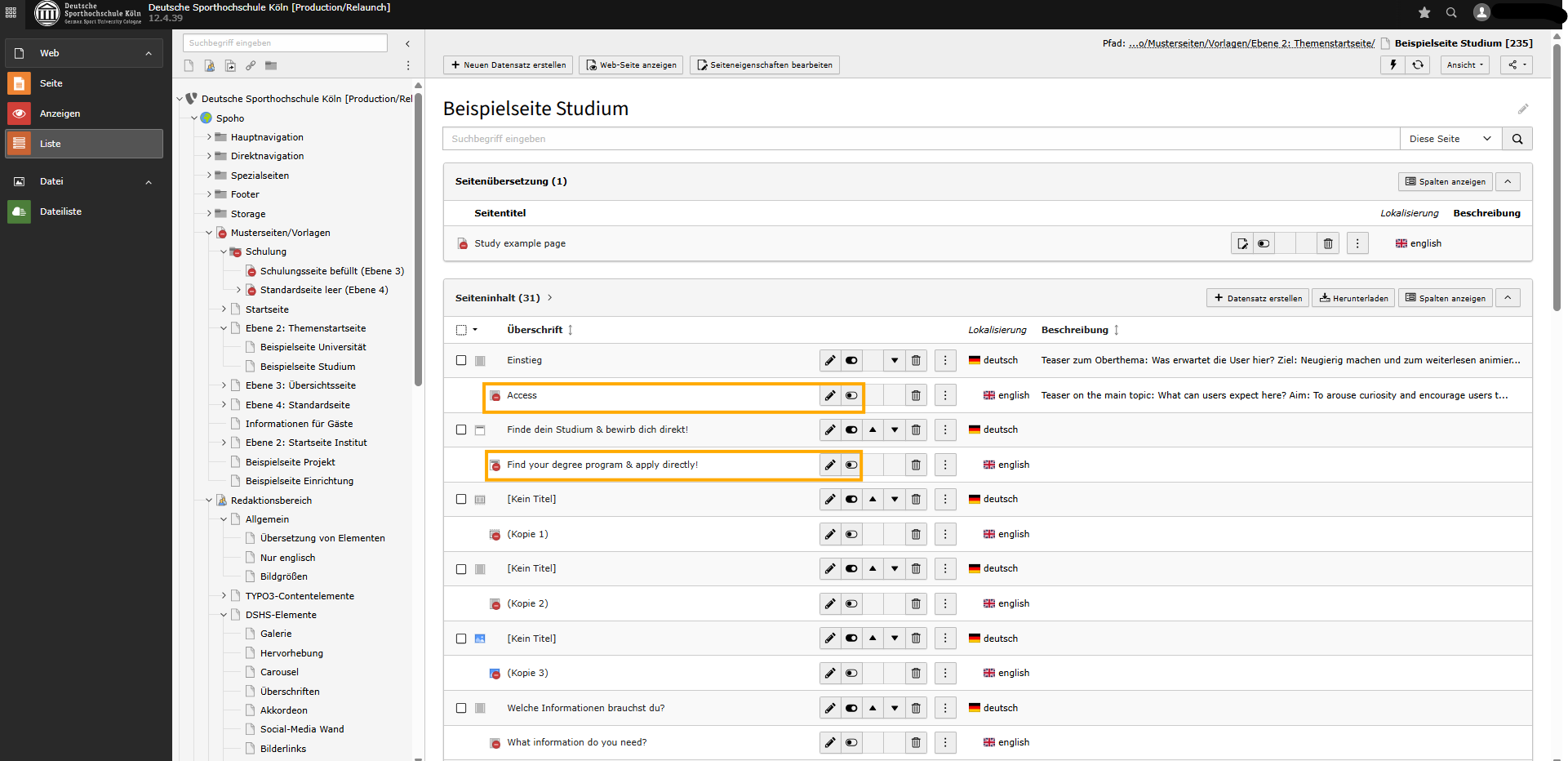Screen dimensions: 1568x761
Task: Click the flush cache lightning icon
Action: (1393, 65)
